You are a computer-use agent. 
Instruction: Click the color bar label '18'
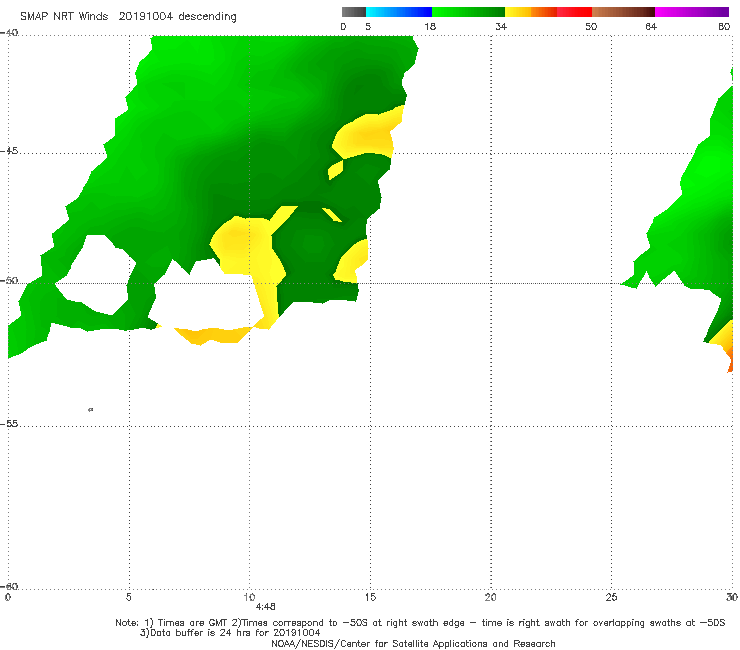click(430, 27)
